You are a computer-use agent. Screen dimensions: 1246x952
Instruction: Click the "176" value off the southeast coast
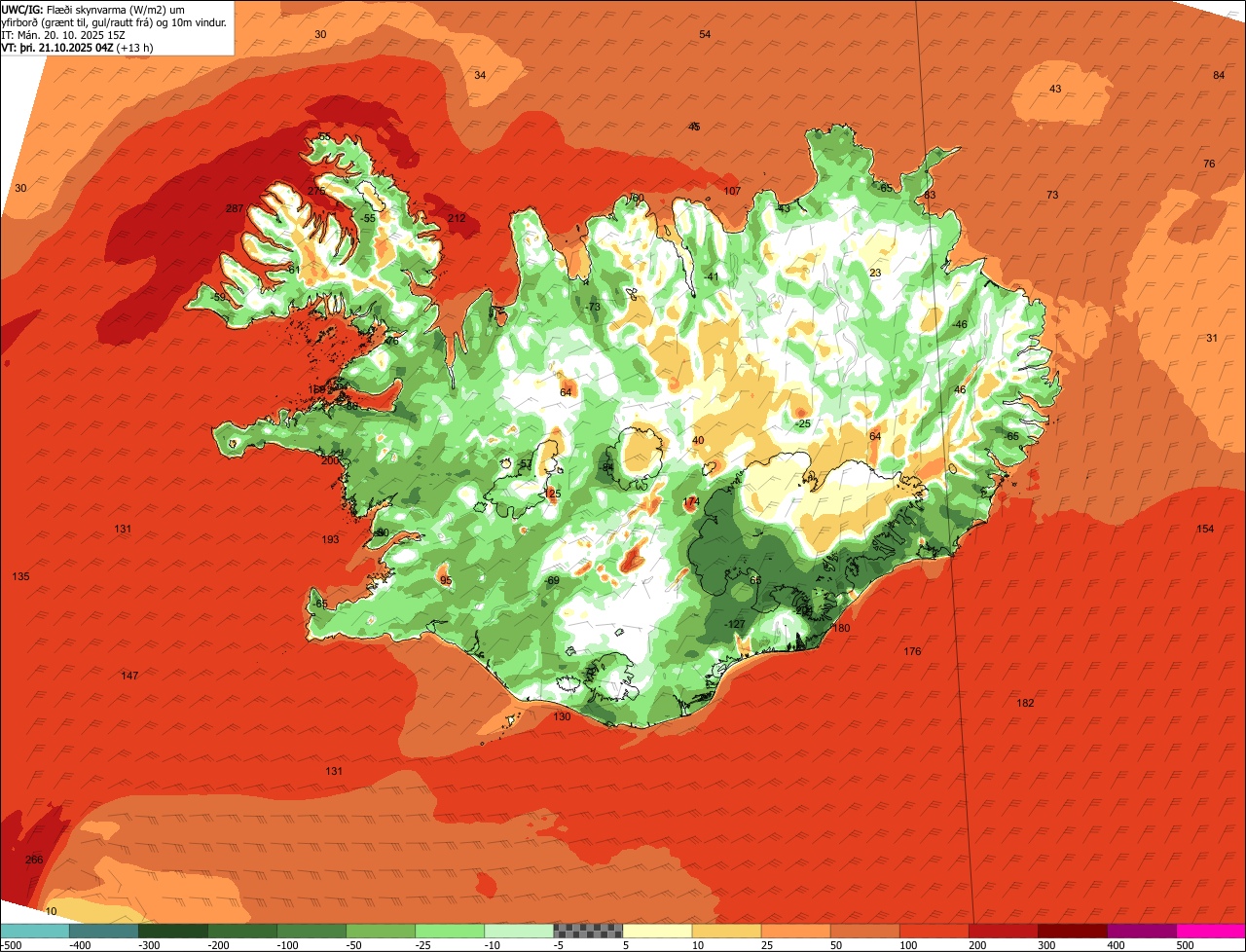coord(912,652)
